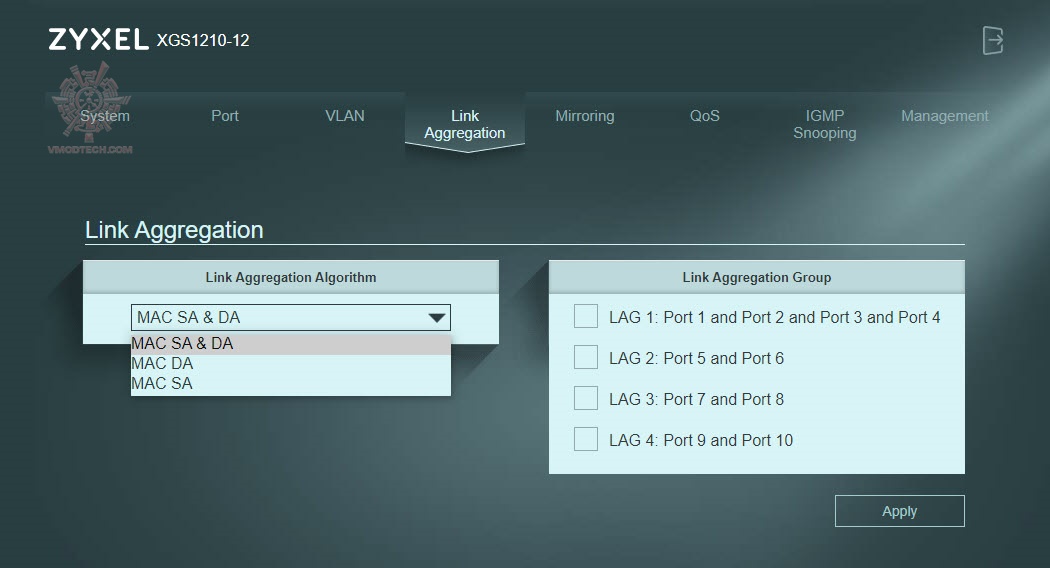This screenshot has height=568, width=1050.
Task: Click the Link Aggregation Group header
Action: coord(757,277)
